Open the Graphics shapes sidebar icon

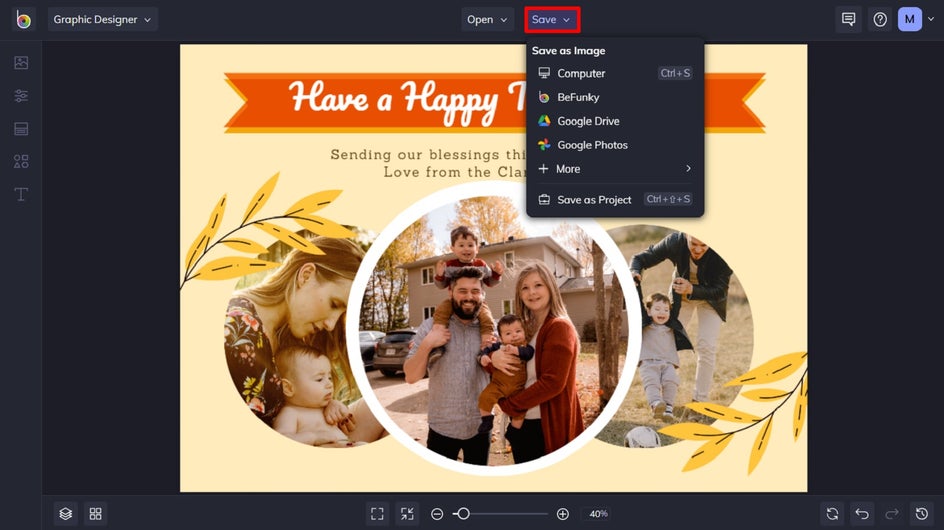(21, 161)
